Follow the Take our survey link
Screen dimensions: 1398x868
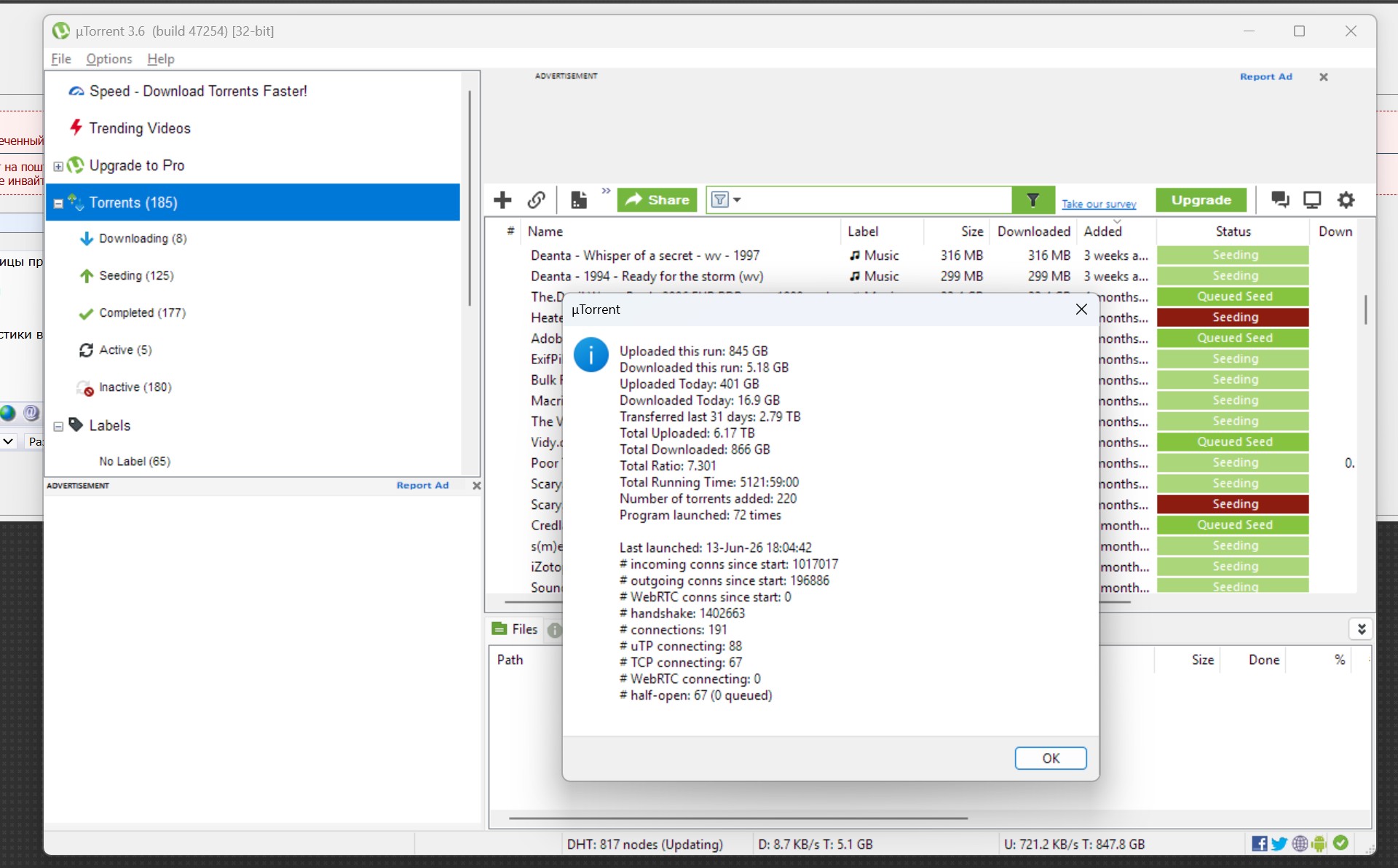point(1099,204)
